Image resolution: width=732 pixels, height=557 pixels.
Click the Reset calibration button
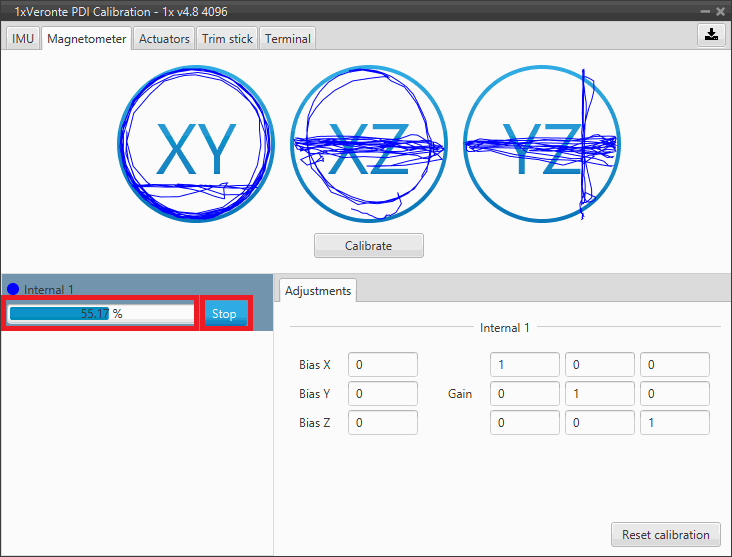tap(665, 535)
